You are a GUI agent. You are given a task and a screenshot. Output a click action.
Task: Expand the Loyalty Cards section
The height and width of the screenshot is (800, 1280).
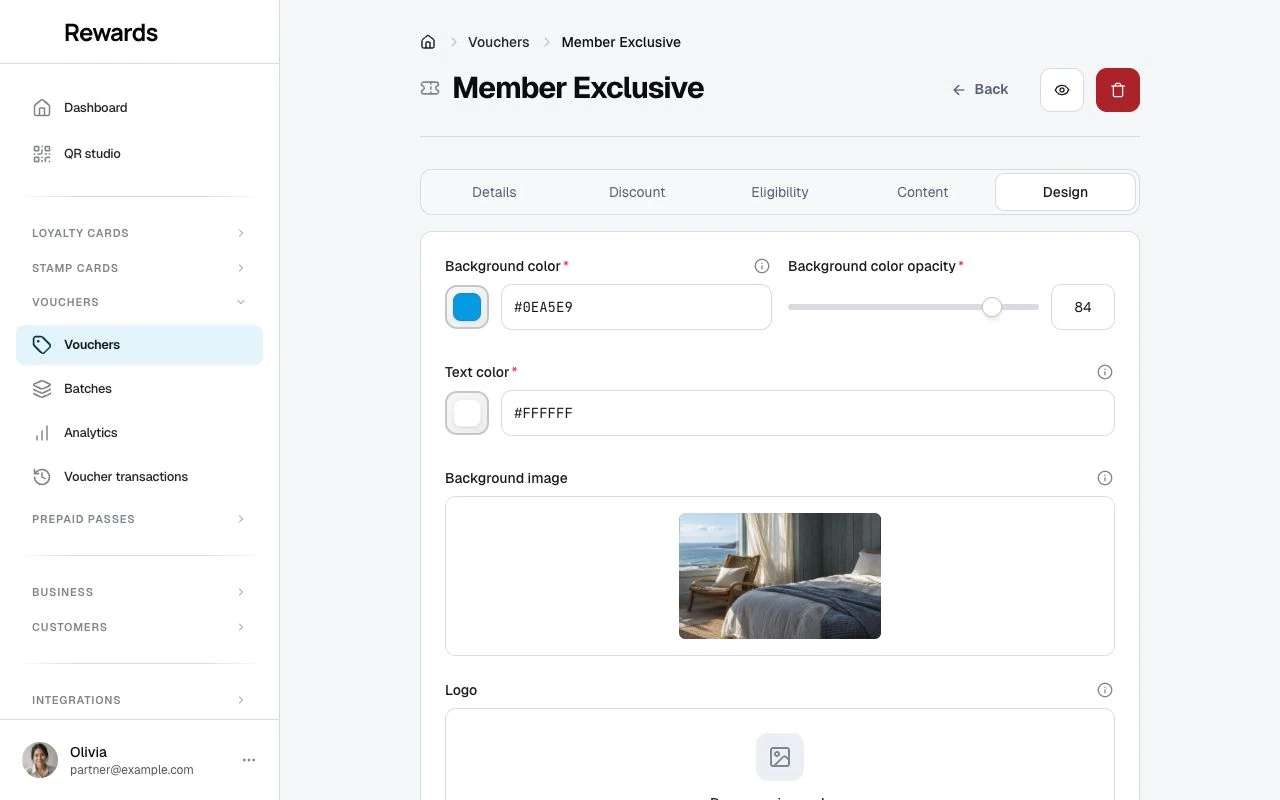point(140,233)
